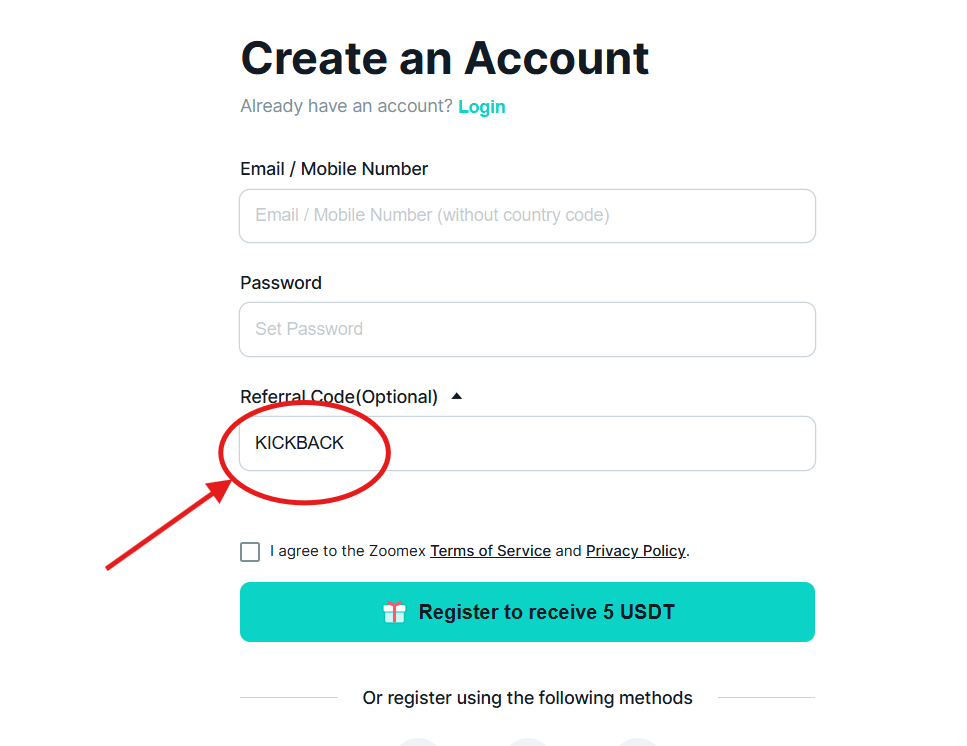Check the Terms of Service agreement checkbox
This screenshot has width=967, height=746.
[x=249, y=551]
